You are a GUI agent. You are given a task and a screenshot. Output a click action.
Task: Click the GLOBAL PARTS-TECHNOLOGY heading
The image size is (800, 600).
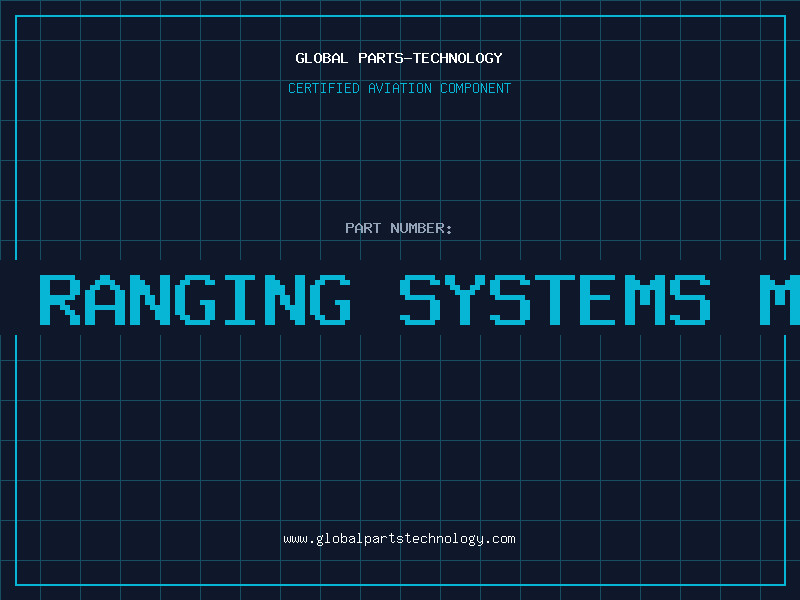(x=399, y=58)
